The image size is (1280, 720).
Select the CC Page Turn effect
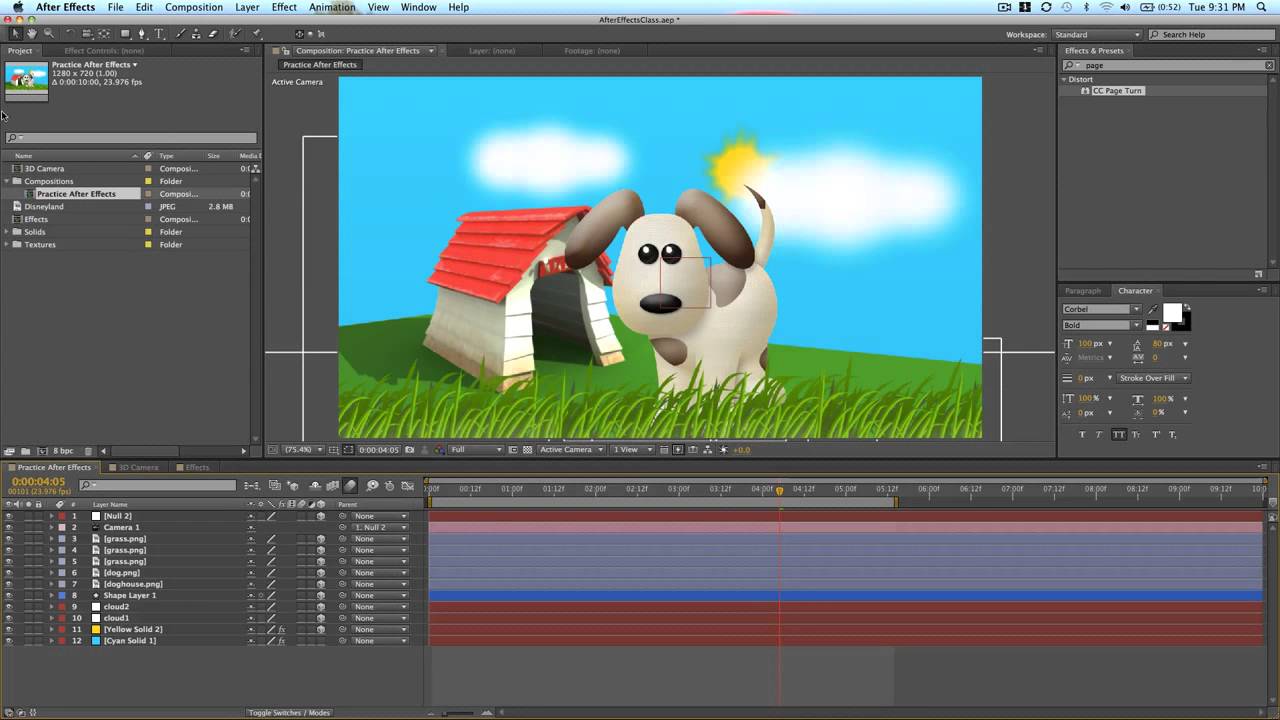coord(1117,91)
